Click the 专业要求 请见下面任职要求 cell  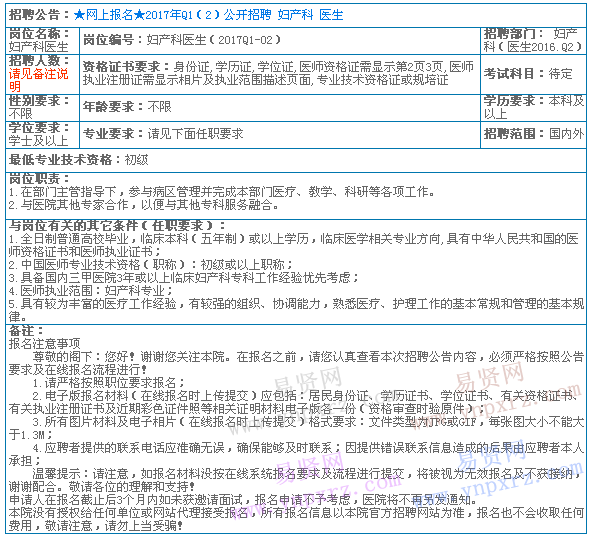click(x=280, y=135)
